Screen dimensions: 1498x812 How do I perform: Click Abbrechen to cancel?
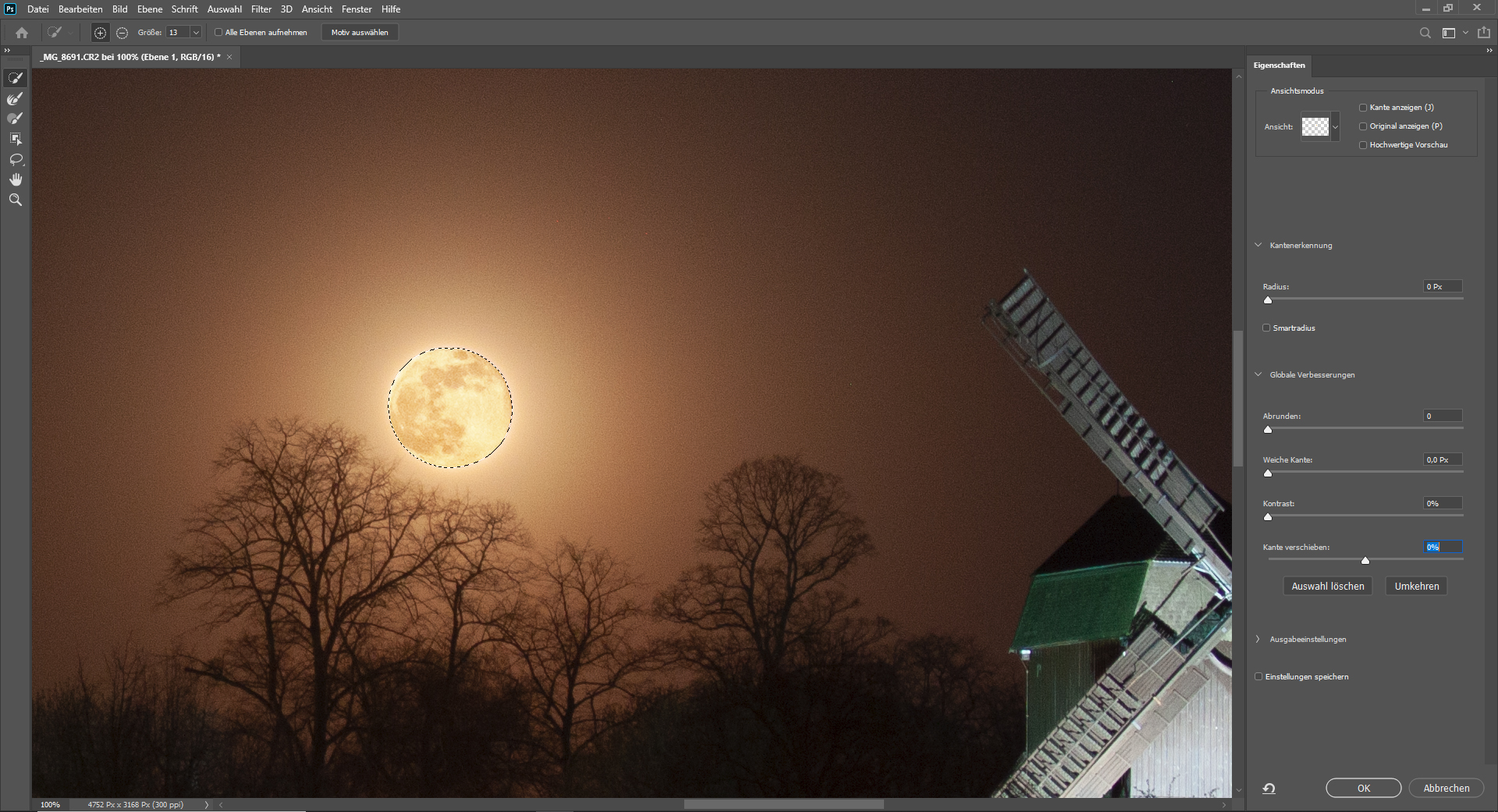click(1447, 789)
